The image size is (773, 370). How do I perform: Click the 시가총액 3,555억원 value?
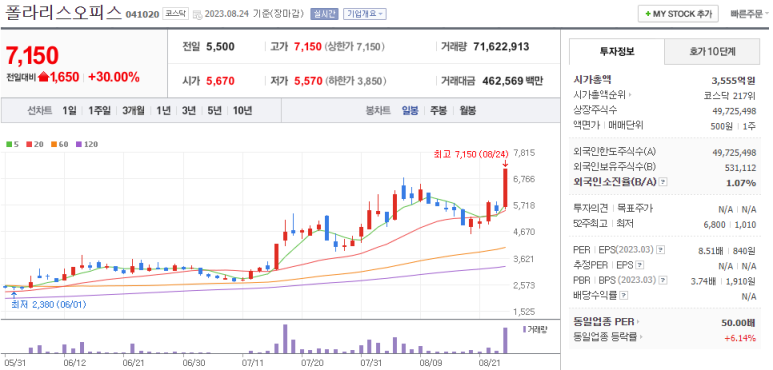[x=734, y=81]
